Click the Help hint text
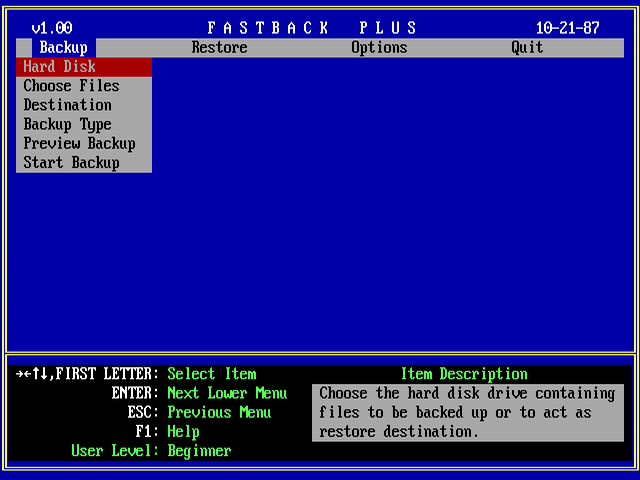This screenshot has width=640, height=480. [183, 431]
